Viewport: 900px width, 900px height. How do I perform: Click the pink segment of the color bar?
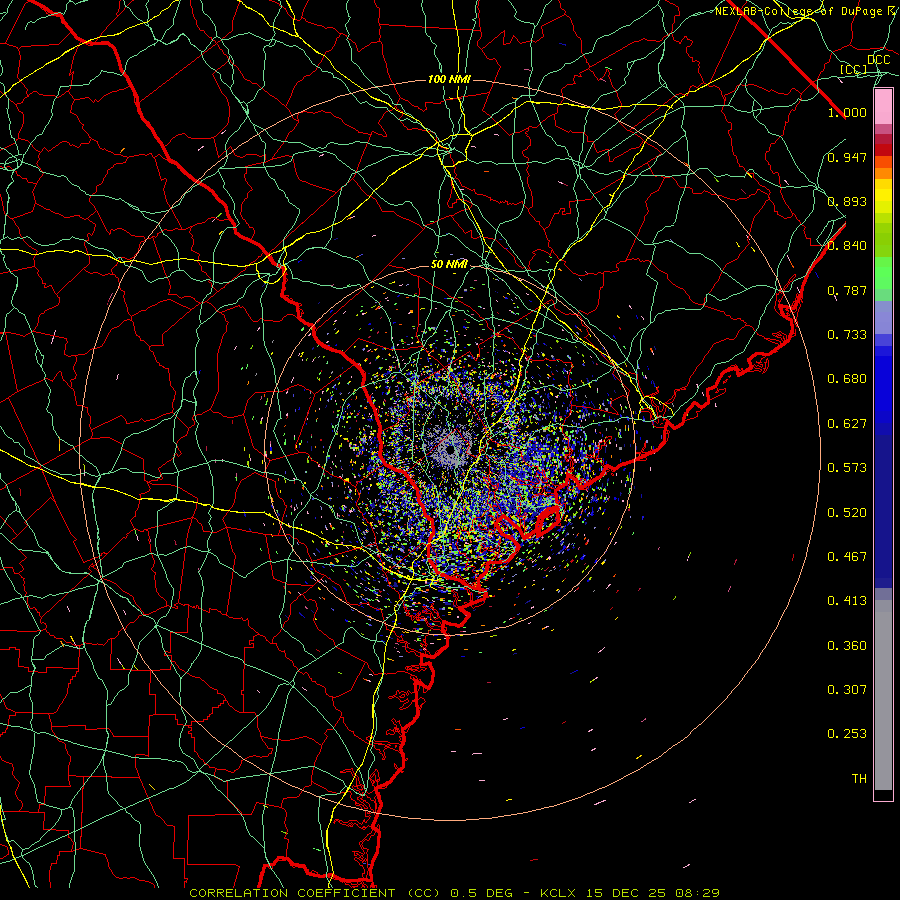coord(883,107)
